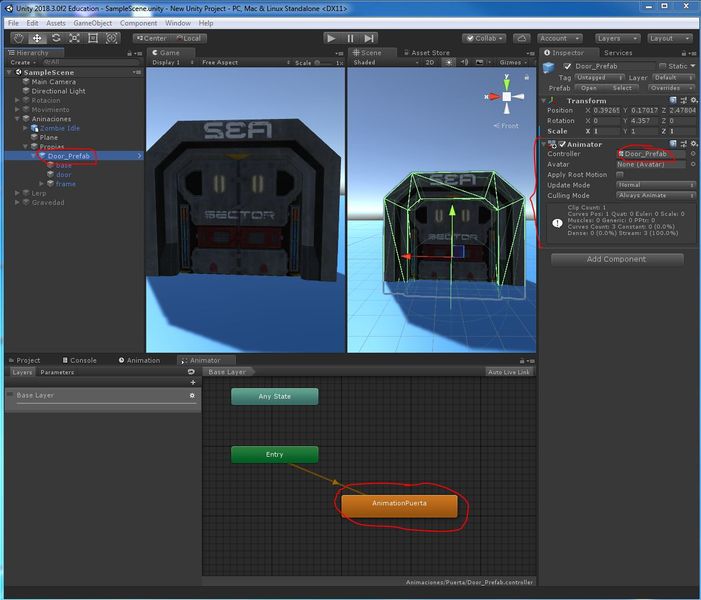Lock the scene gizmo rotation
The height and width of the screenshot is (600, 701).
click(527, 77)
